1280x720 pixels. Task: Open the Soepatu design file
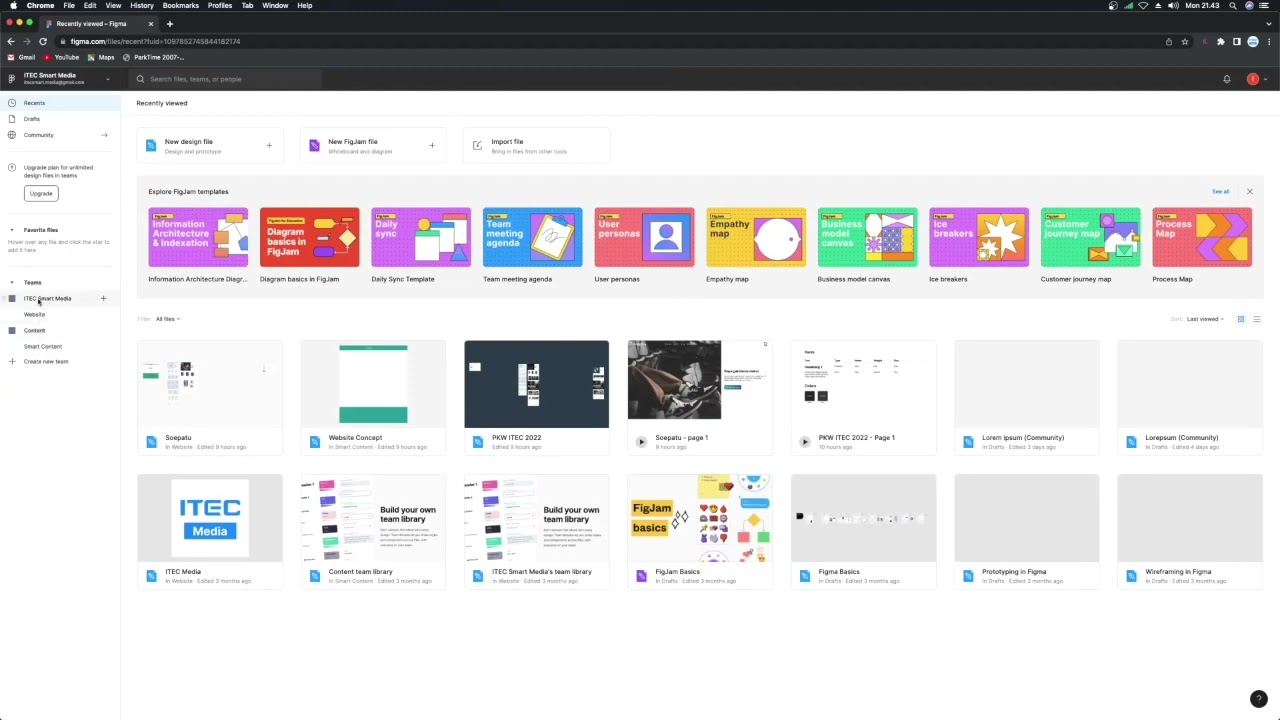click(x=210, y=397)
